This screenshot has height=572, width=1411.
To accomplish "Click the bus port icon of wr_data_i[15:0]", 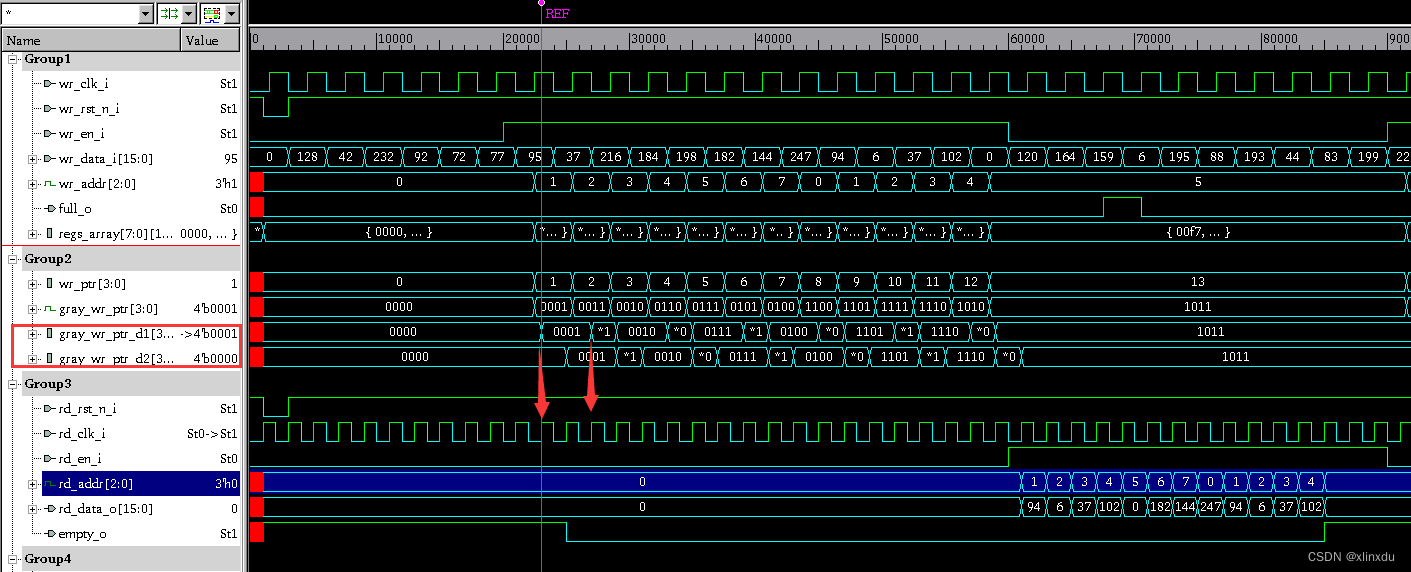I will (x=48, y=159).
